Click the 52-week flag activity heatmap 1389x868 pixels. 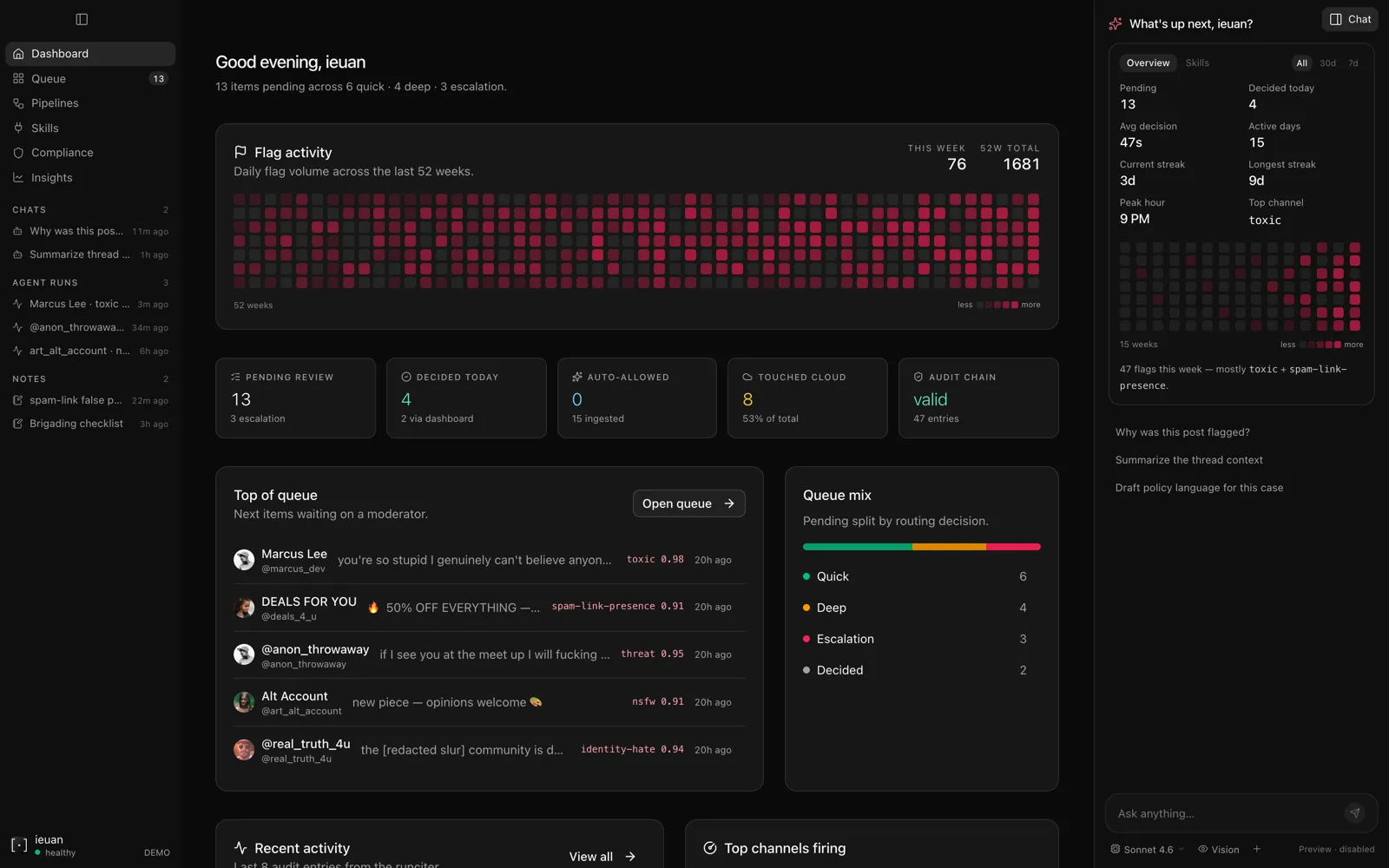click(636, 240)
